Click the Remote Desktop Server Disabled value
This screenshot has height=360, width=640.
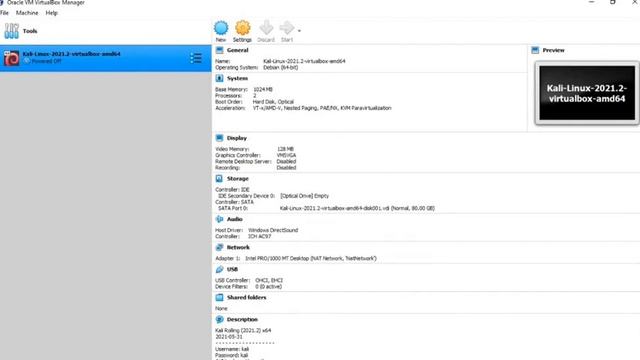tap(286, 162)
